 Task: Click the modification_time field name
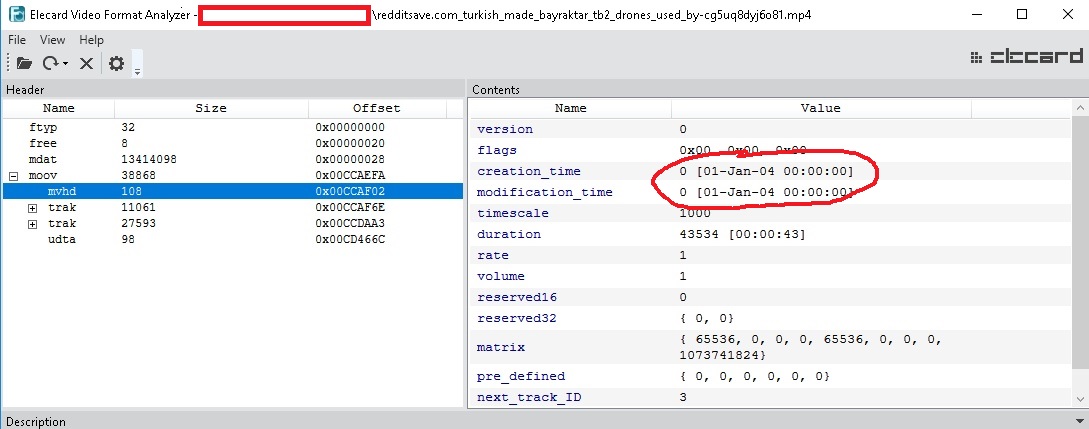[x=544, y=192]
